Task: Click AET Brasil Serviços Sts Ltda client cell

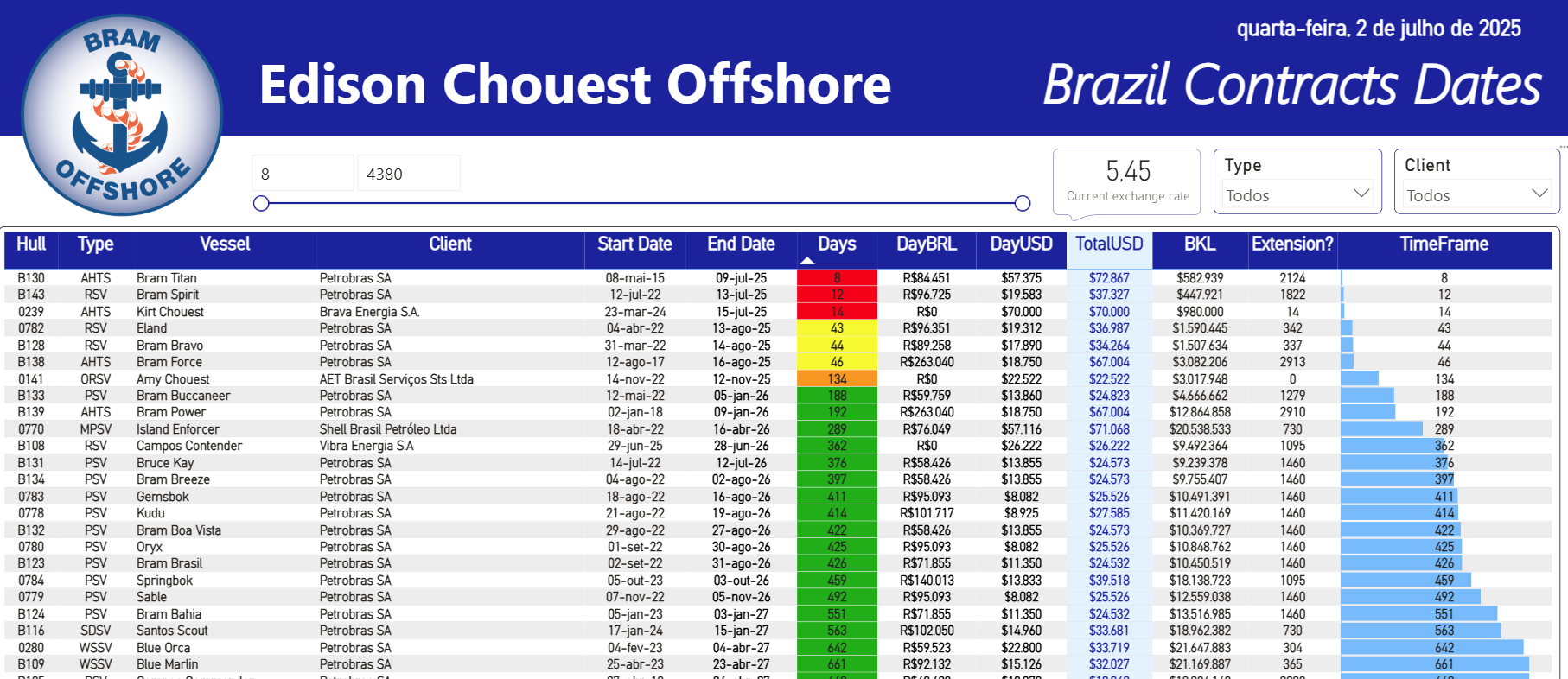Action: [397, 379]
